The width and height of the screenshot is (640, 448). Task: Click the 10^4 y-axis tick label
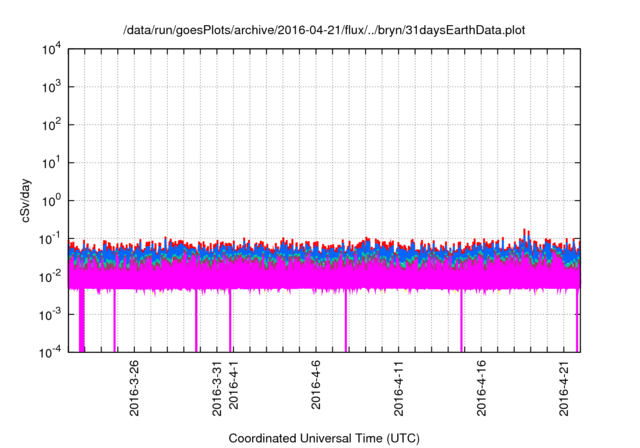click(x=51, y=50)
